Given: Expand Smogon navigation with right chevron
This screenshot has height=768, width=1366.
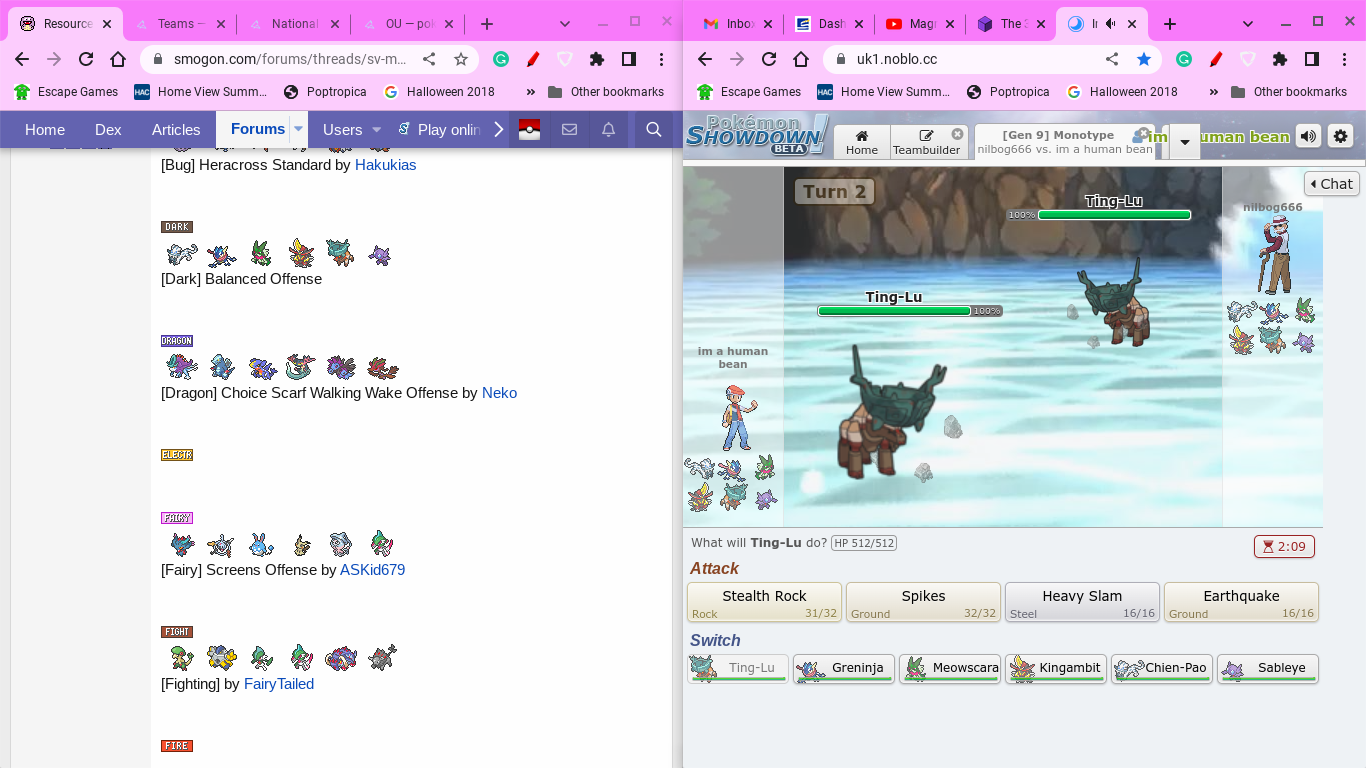Looking at the screenshot, I should point(498,129).
